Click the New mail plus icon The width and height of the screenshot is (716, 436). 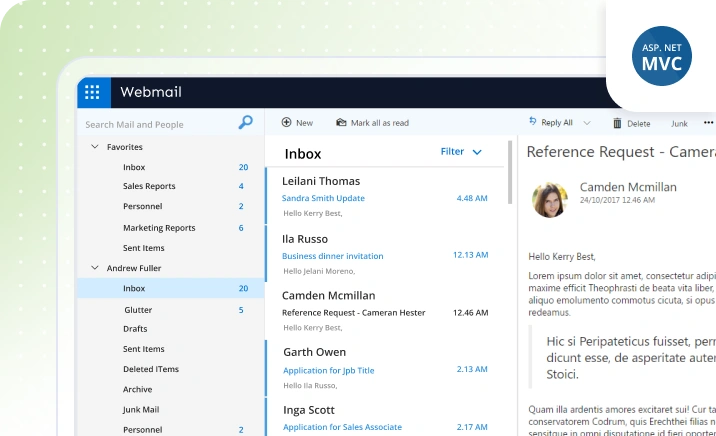(286, 122)
